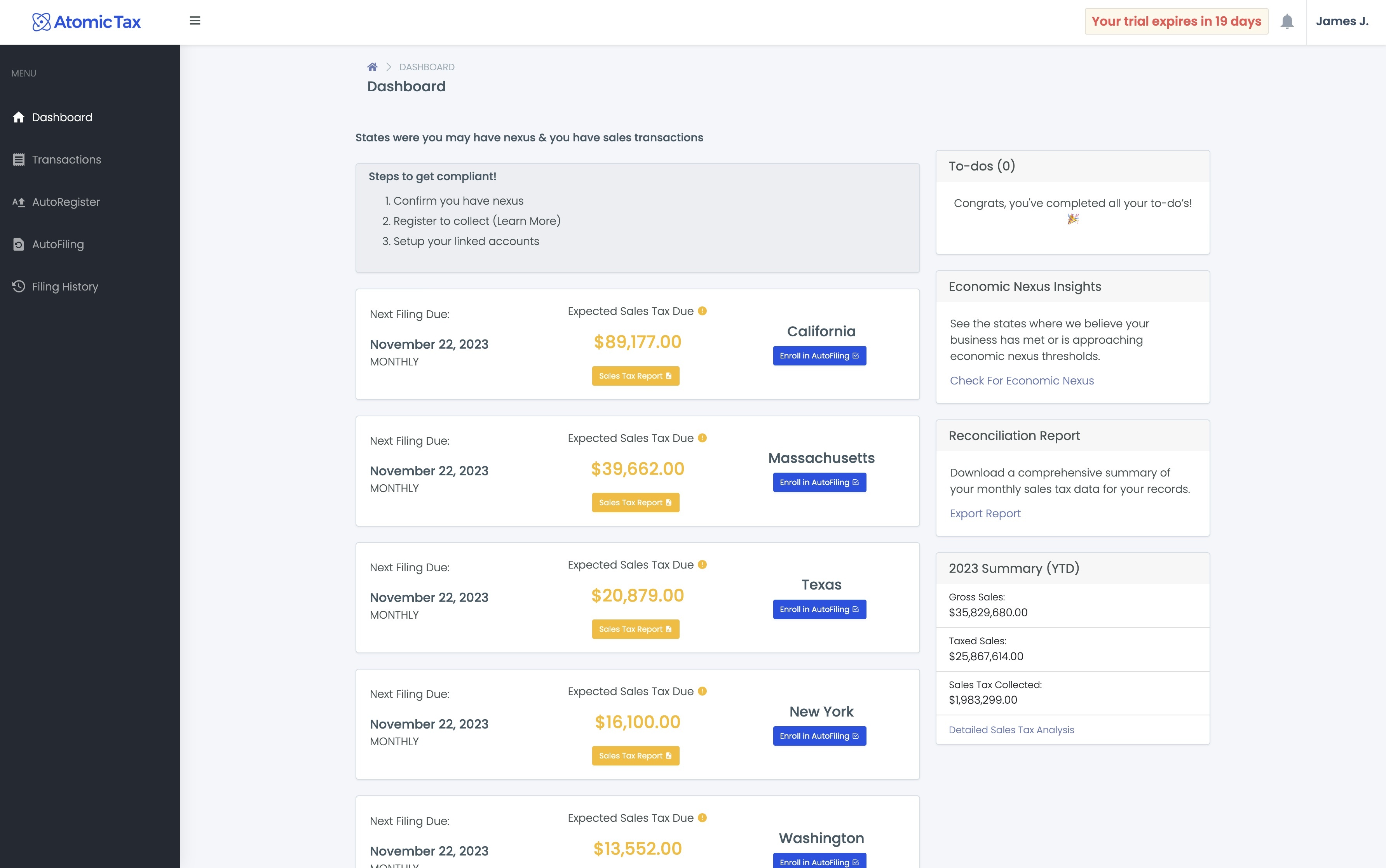Click Export Report under Reconciliation Report
The width and height of the screenshot is (1386, 868).
tap(985, 513)
